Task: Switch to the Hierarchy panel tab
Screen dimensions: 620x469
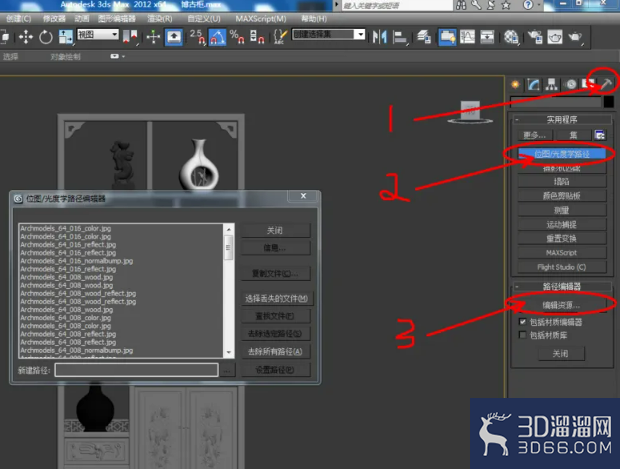Action: [552, 84]
